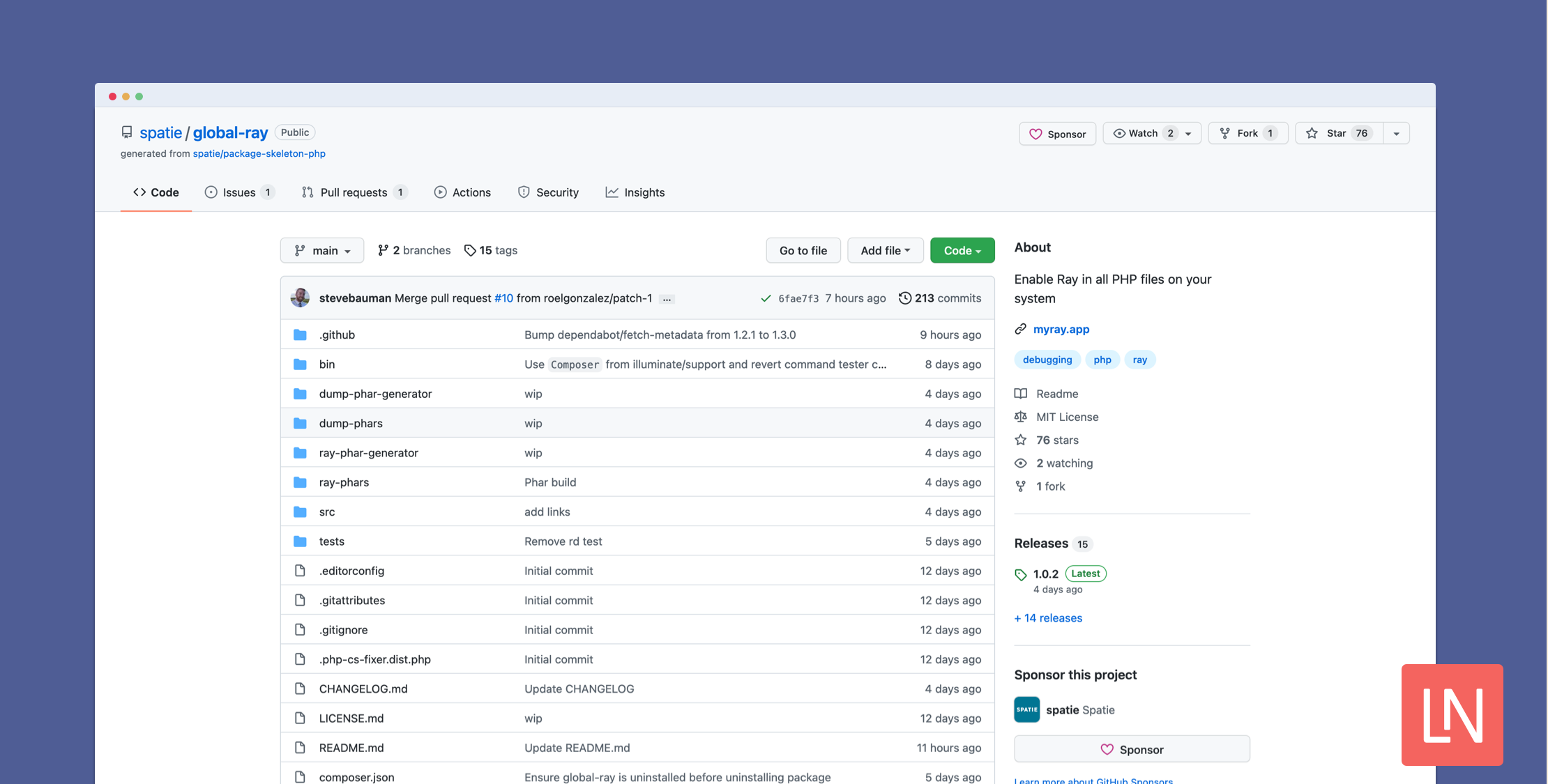Click the release tag icon beside 1.0.2

(x=1021, y=574)
